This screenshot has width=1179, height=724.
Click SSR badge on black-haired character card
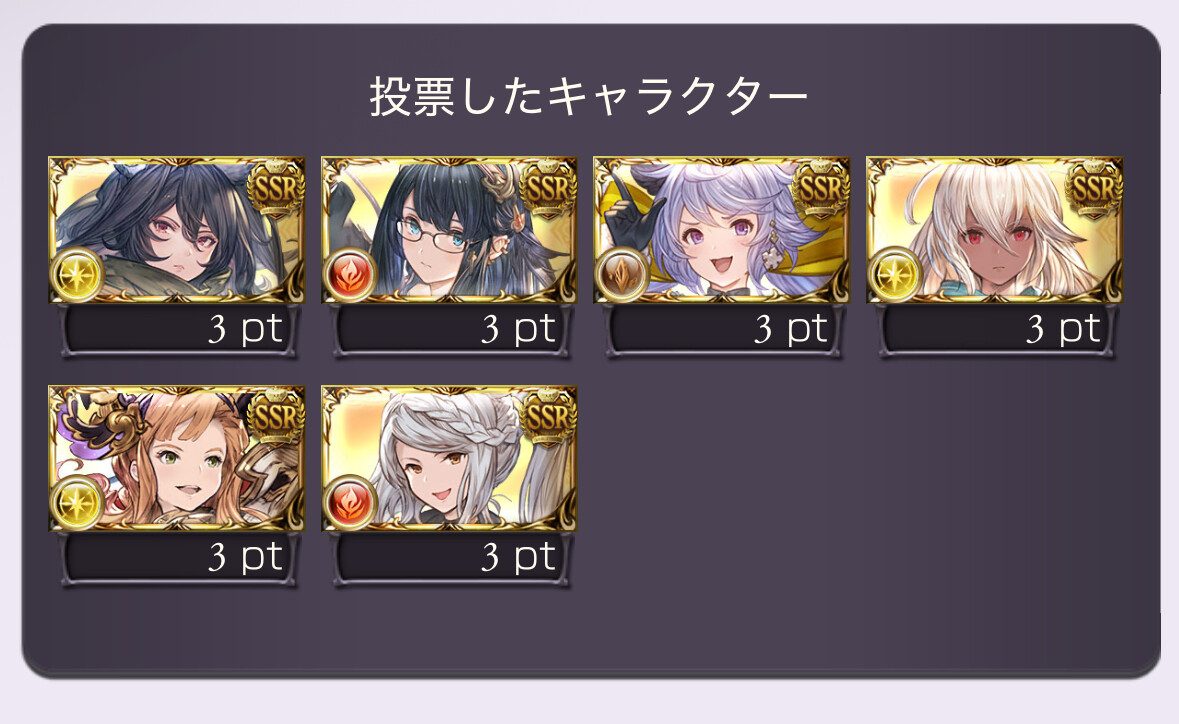pyautogui.click(x=276, y=188)
